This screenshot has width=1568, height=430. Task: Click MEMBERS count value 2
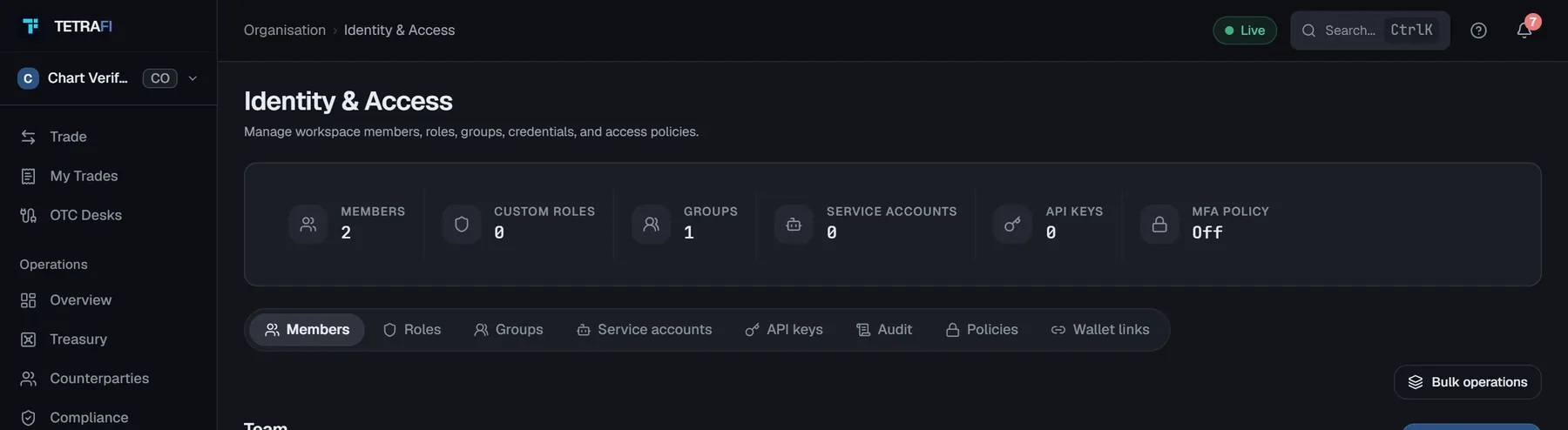(x=346, y=232)
